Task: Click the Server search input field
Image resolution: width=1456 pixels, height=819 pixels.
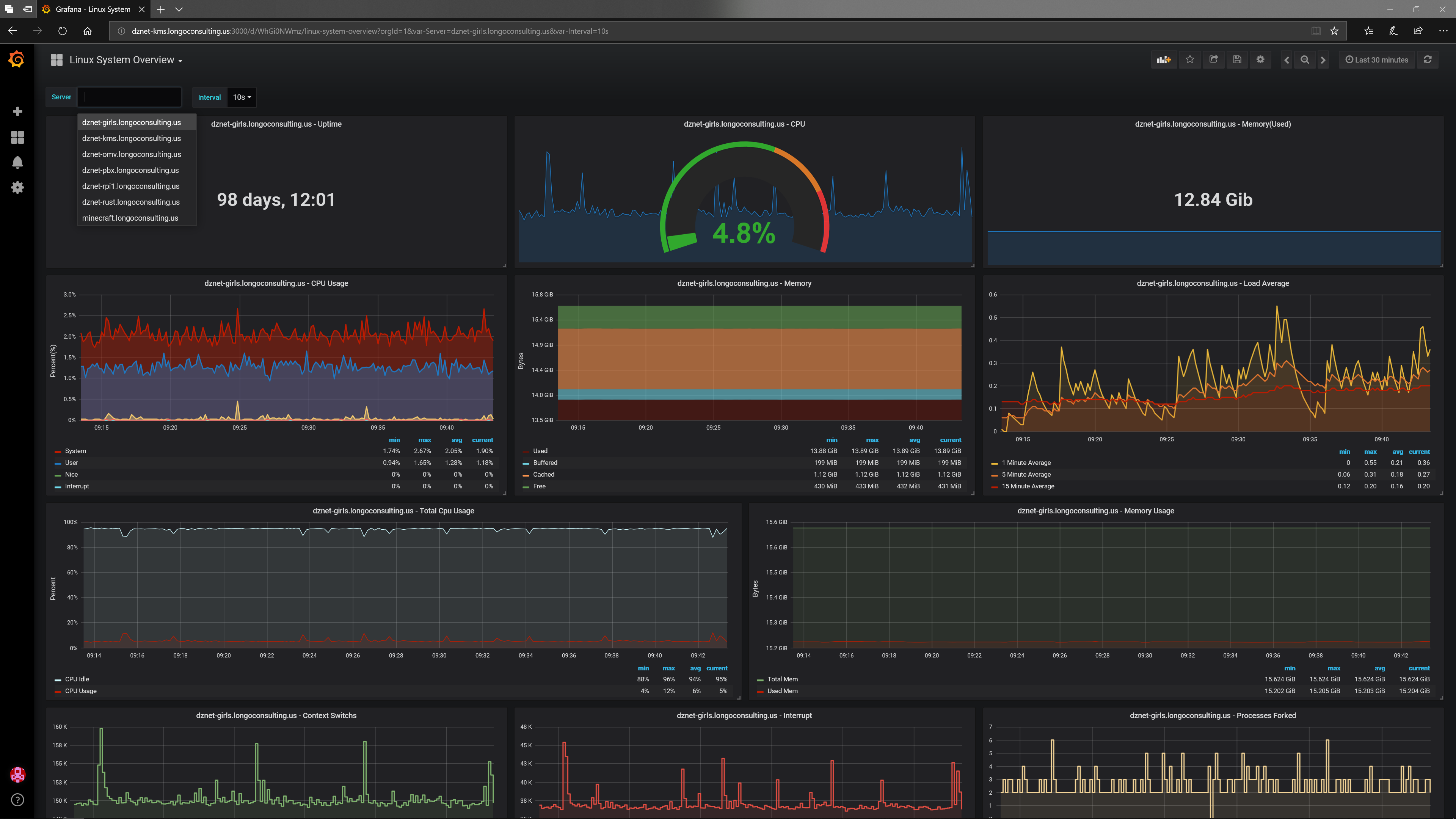Action: [129, 97]
